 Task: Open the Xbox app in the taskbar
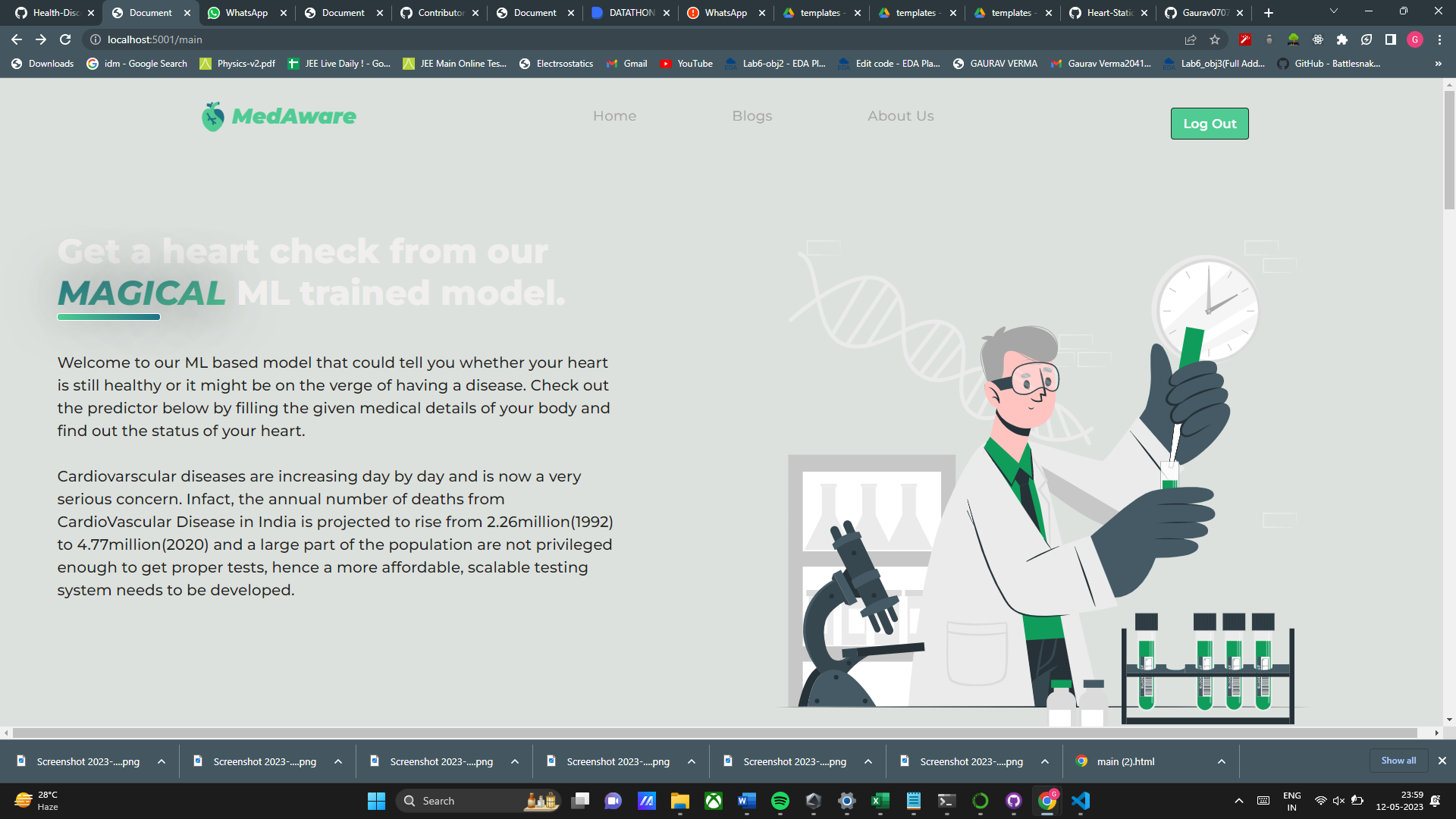(x=714, y=800)
